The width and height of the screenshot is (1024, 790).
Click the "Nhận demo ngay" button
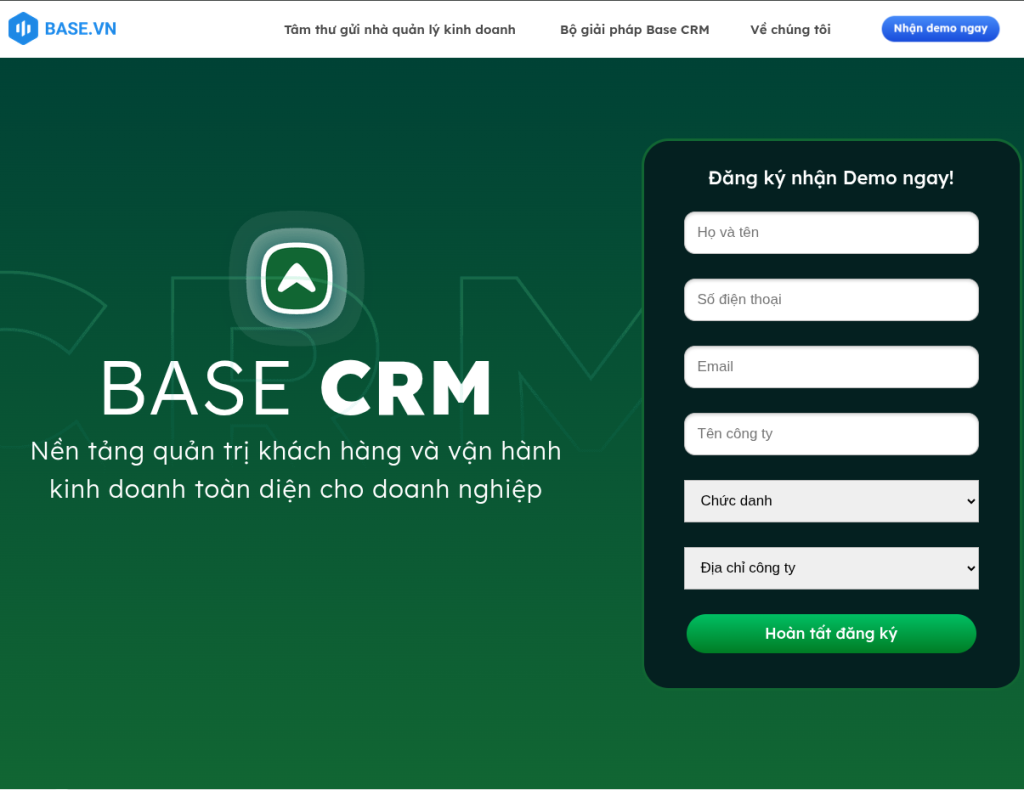[x=940, y=29]
